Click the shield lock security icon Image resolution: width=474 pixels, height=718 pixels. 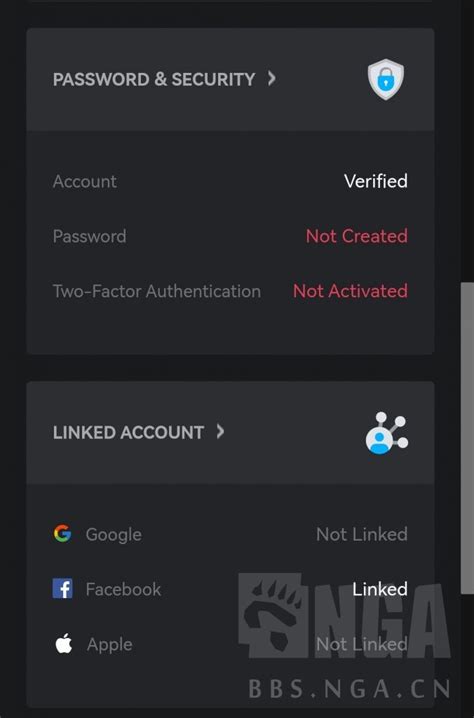pos(386,79)
